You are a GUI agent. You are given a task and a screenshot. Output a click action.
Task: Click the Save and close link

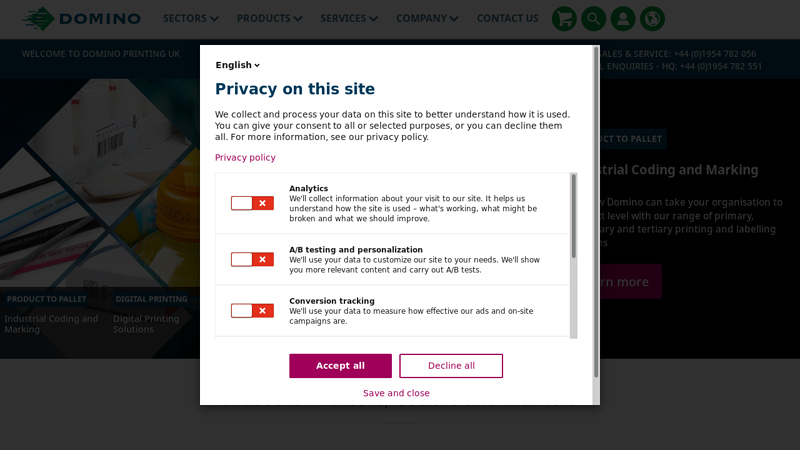pyautogui.click(x=396, y=393)
